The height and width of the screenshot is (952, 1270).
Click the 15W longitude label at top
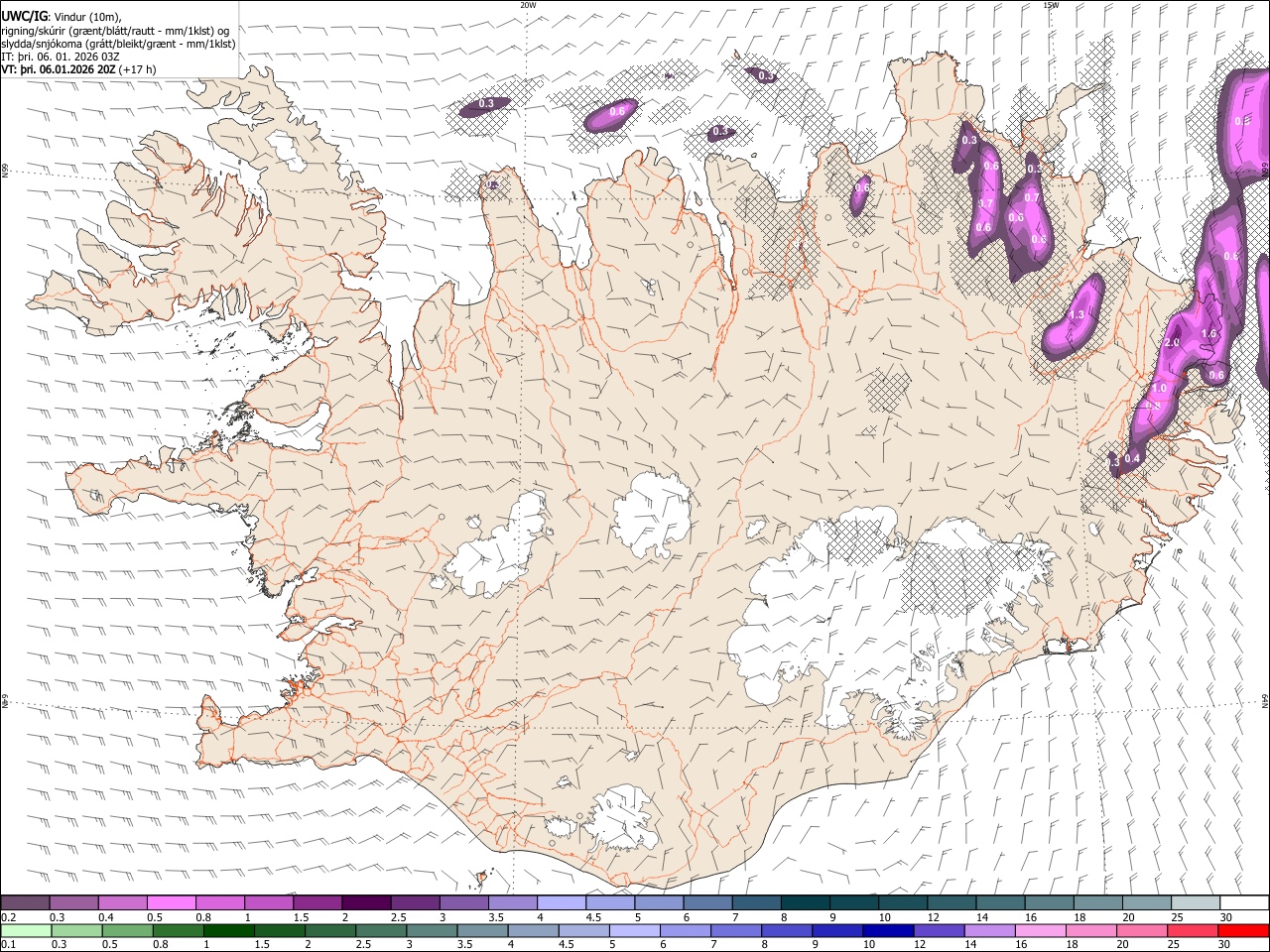coord(1051,5)
